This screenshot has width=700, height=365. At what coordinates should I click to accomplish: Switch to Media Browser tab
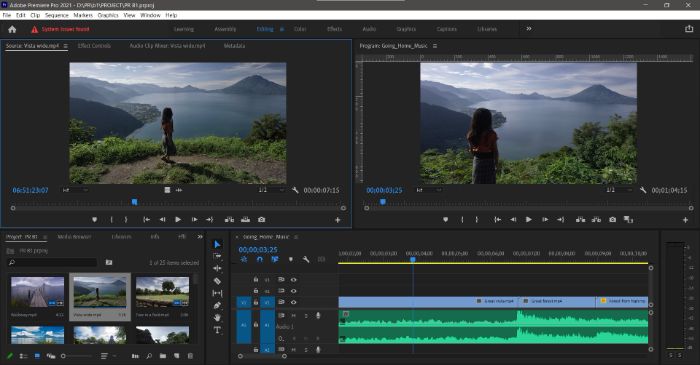pyautogui.click(x=75, y=237)
